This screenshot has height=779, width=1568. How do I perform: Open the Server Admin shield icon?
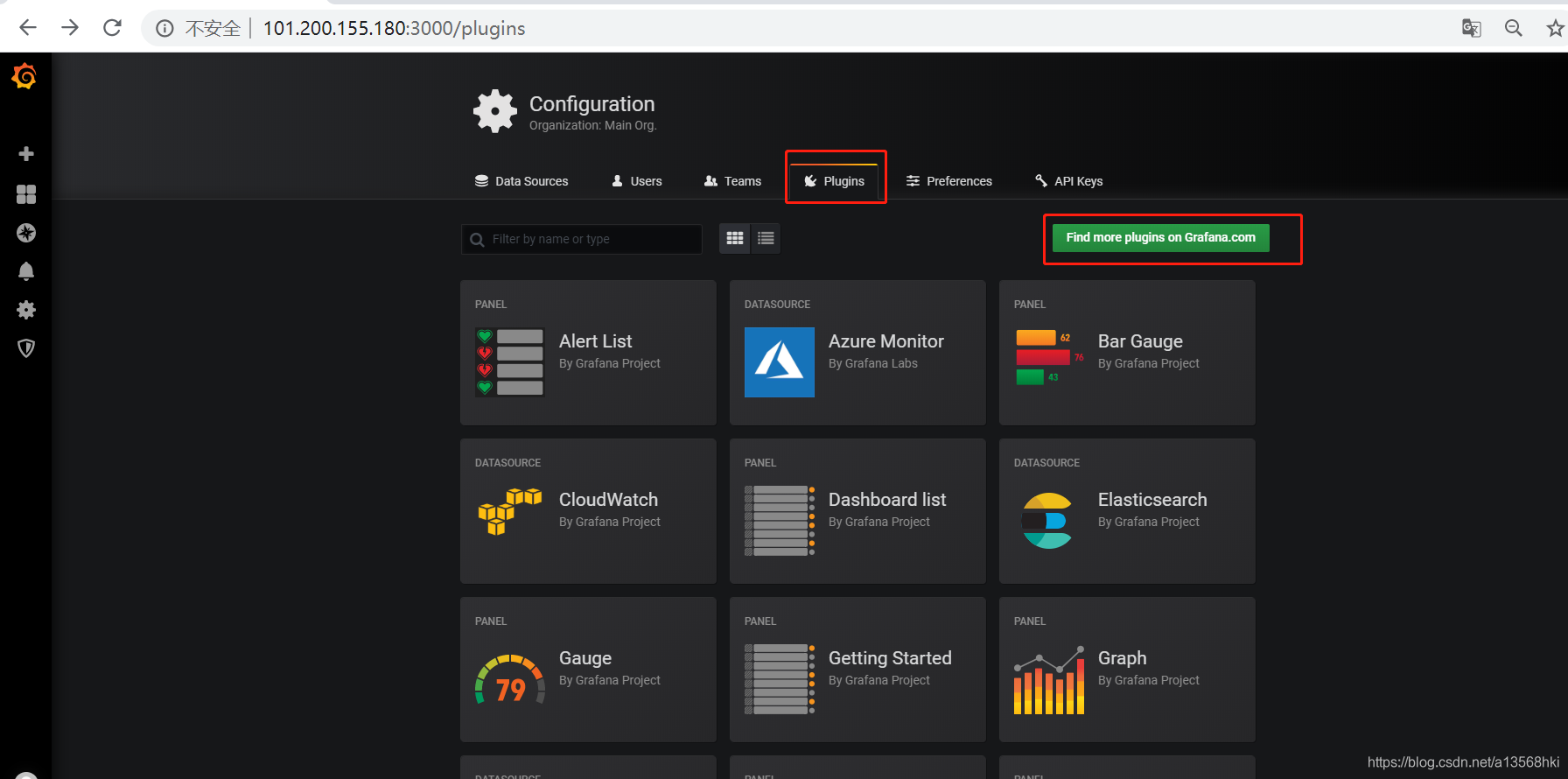(x=26, y=348)
